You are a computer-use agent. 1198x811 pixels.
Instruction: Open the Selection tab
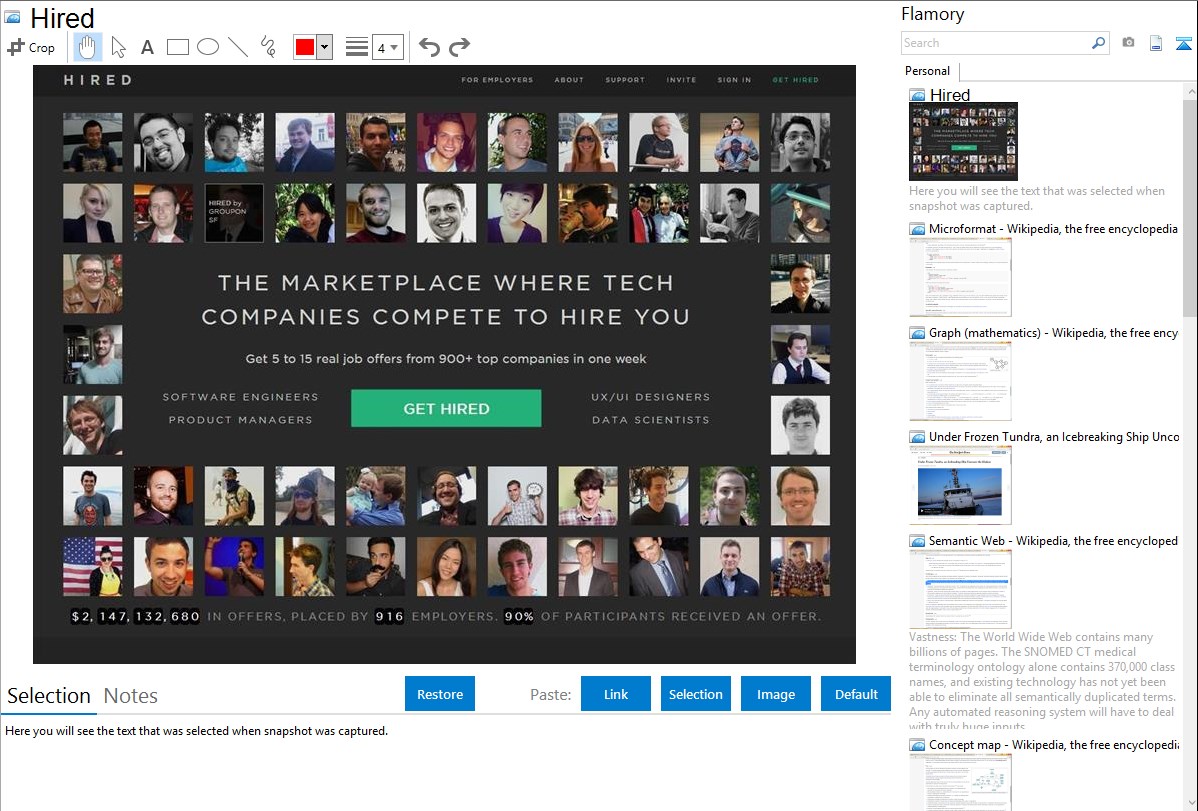49,696
